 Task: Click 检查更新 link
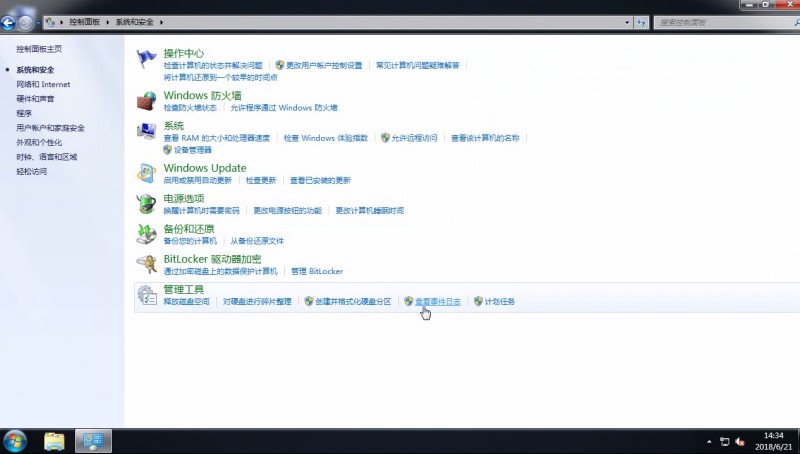point(261,180)
